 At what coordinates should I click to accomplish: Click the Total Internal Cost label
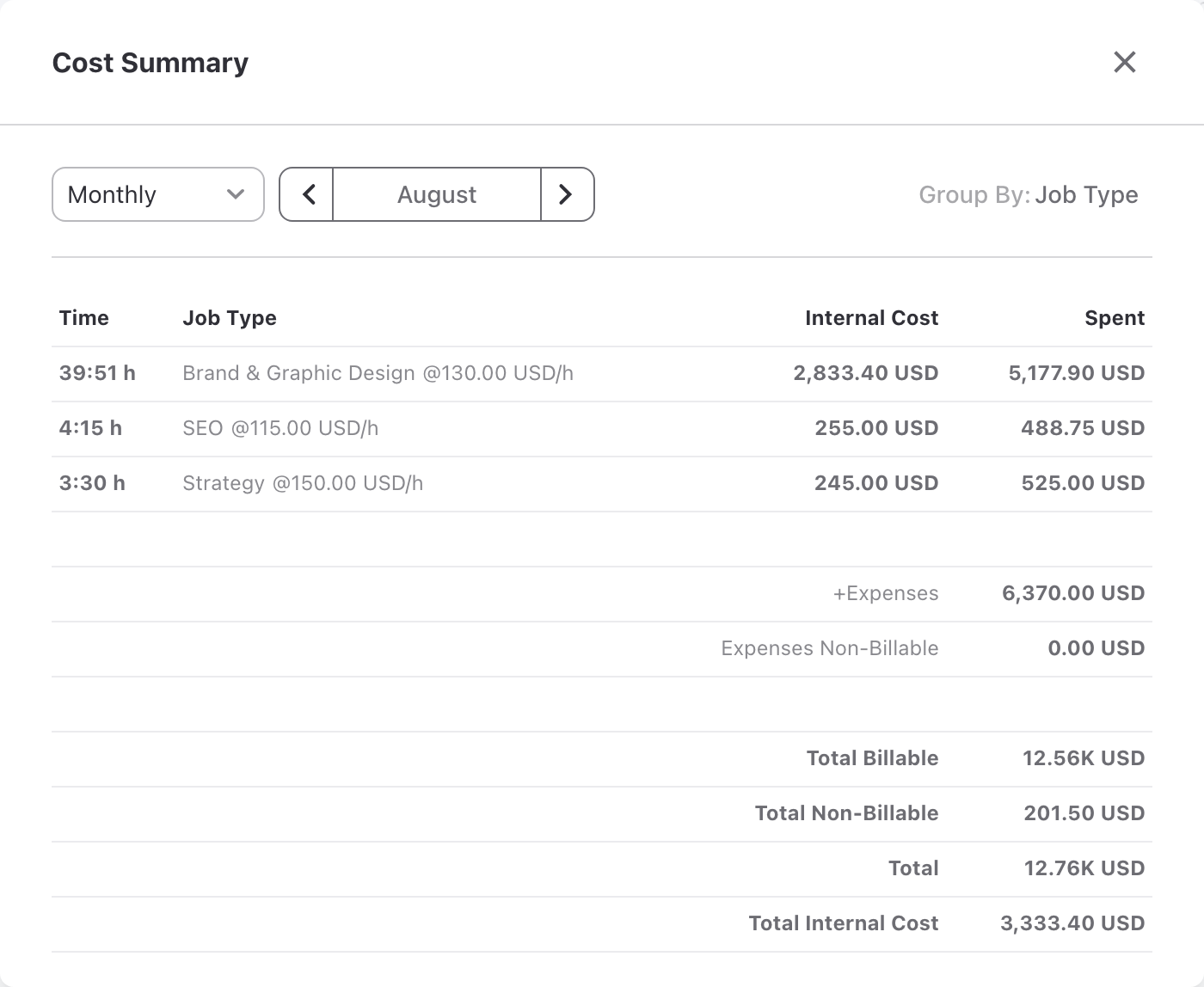[x=844, y=923]
